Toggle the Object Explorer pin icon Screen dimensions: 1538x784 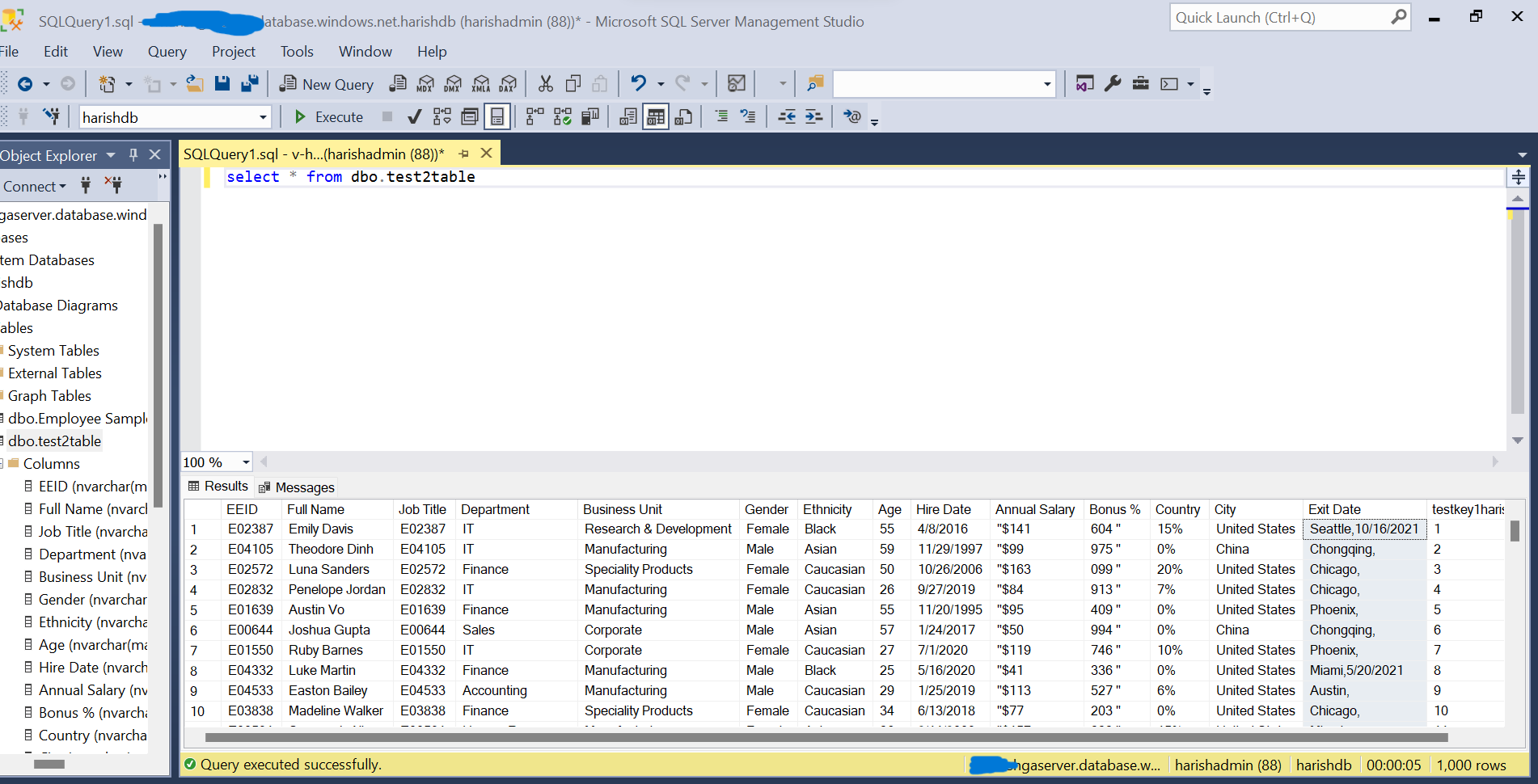(x=133, y=154)
